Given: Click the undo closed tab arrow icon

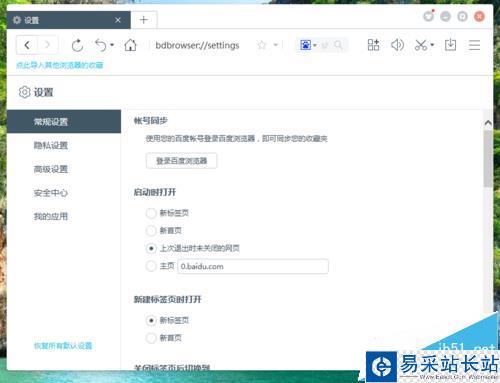Looking at the screenshot, I should [101, 45].
